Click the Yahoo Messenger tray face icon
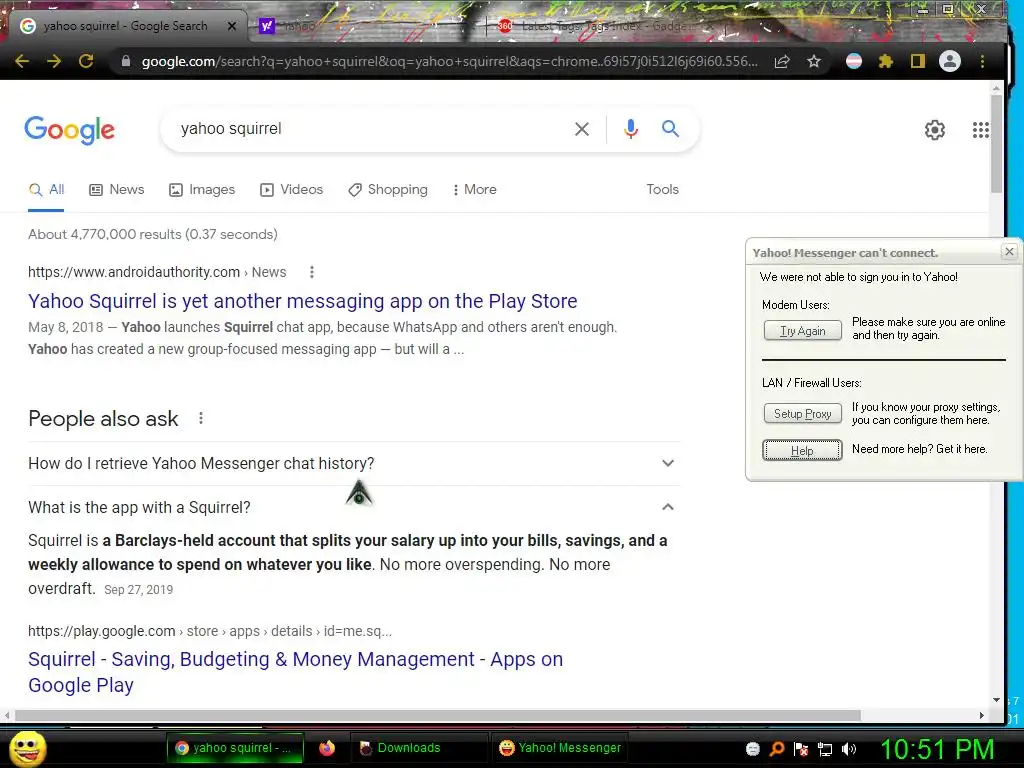Image resolution: width=1024 pixels, height=768 pixels. coord(752,749)
